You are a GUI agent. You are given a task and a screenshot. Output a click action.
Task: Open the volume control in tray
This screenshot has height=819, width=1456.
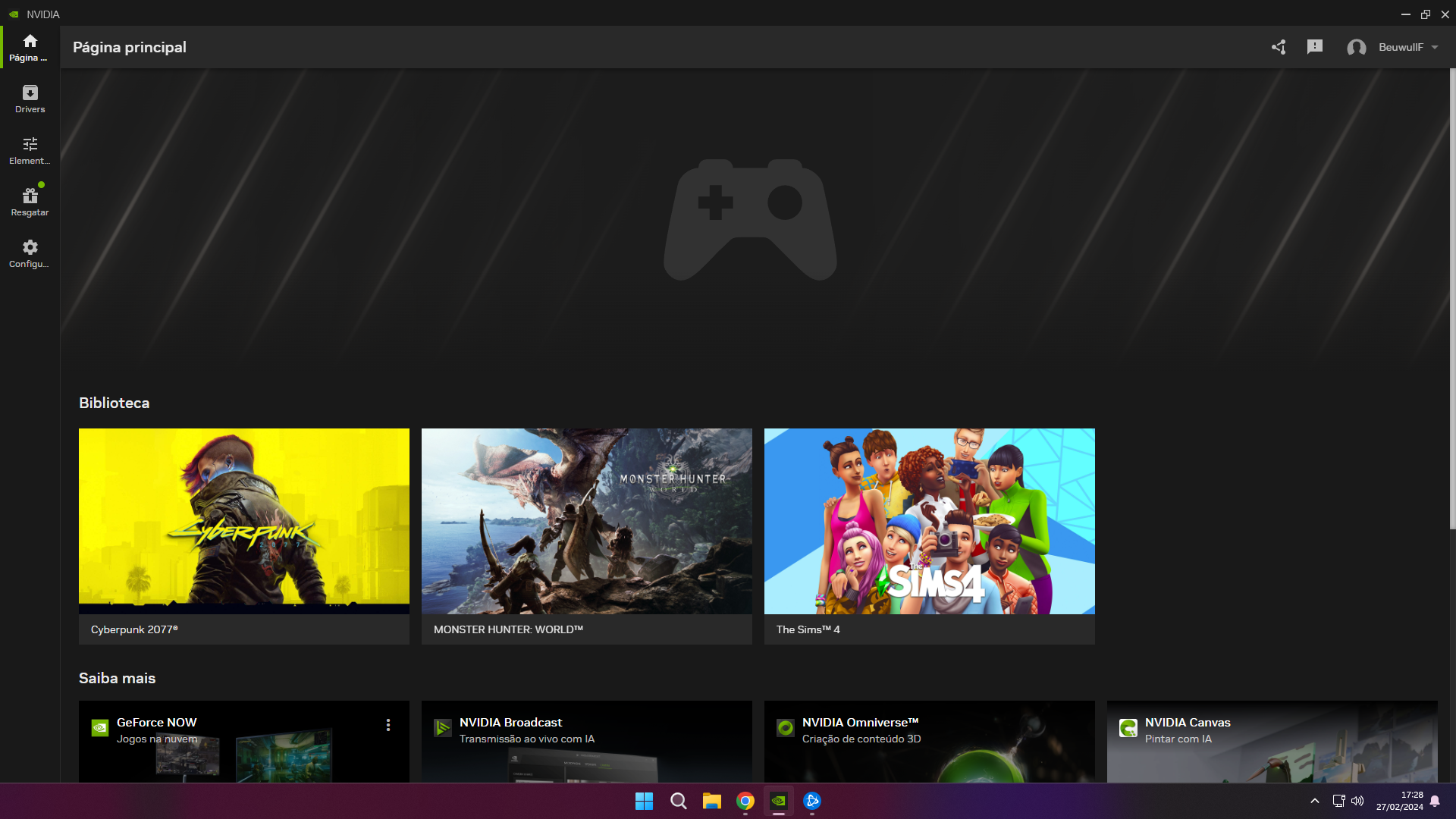[1357, 801]
